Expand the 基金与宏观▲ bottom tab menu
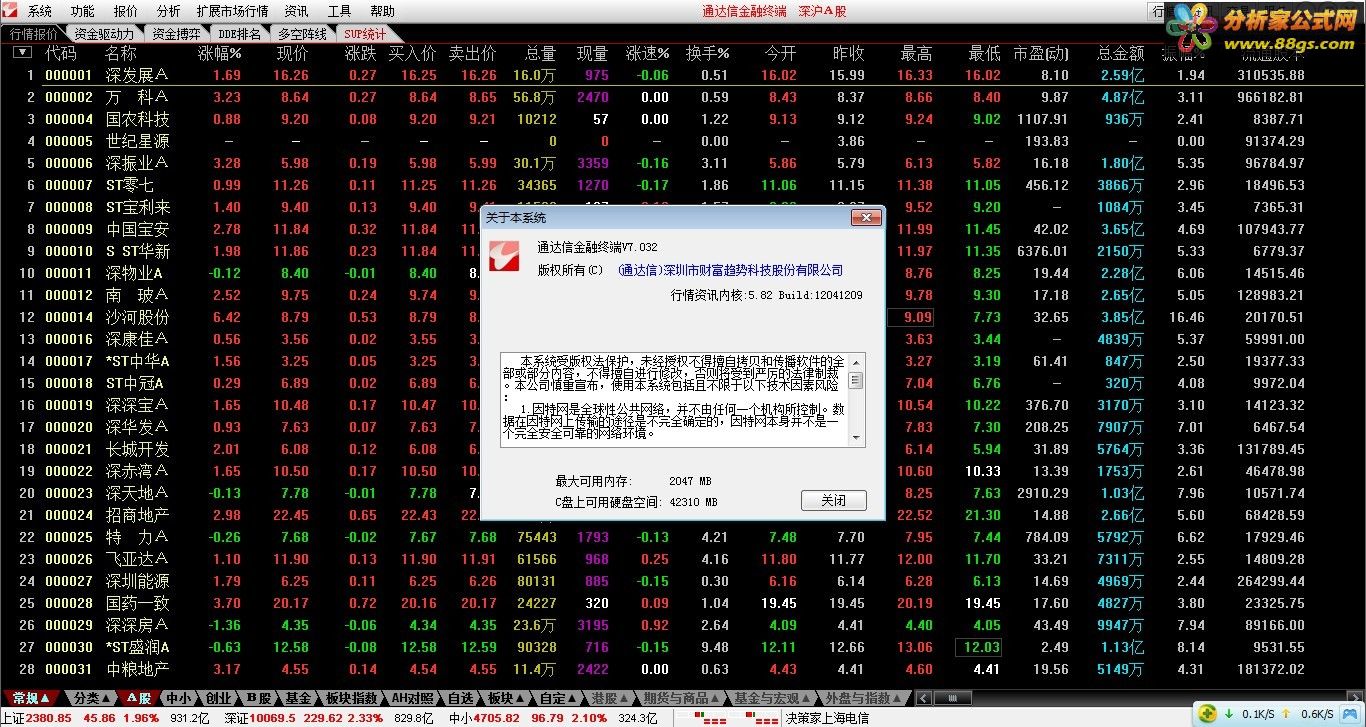This screenshot has width=1366, height=727. tap(773, 698)
